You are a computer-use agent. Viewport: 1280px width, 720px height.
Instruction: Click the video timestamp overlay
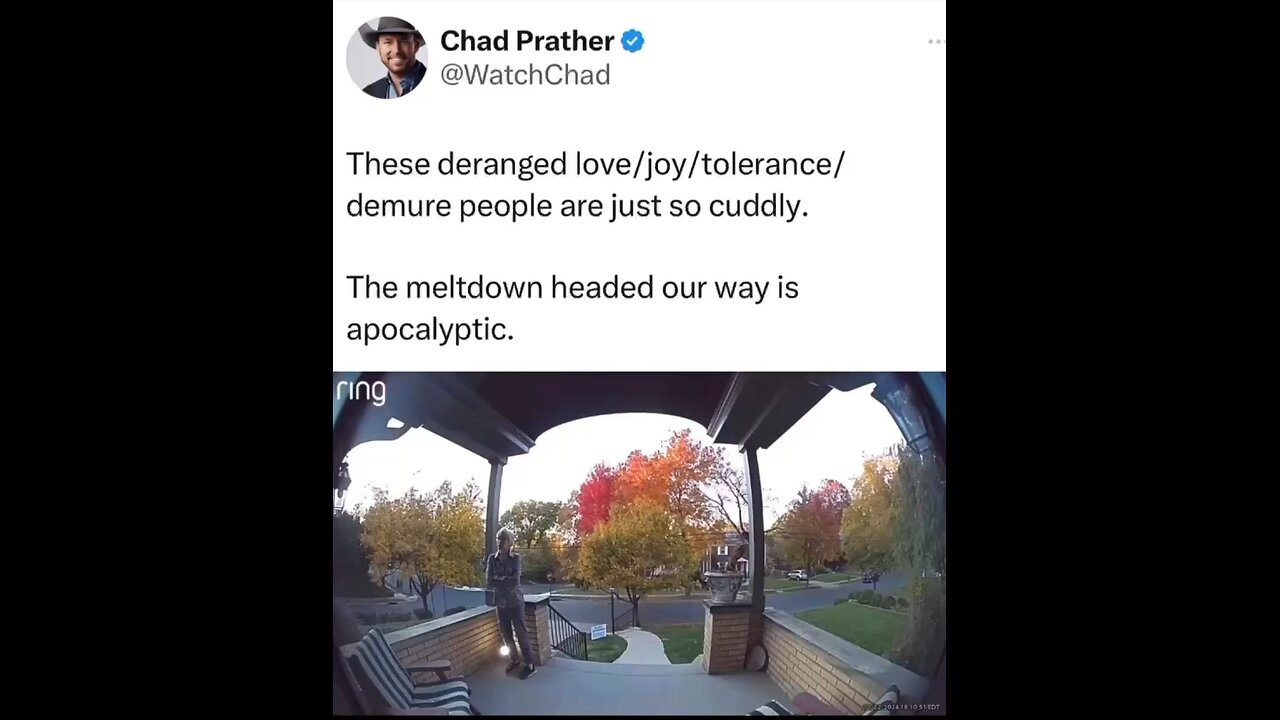point(901,707)
